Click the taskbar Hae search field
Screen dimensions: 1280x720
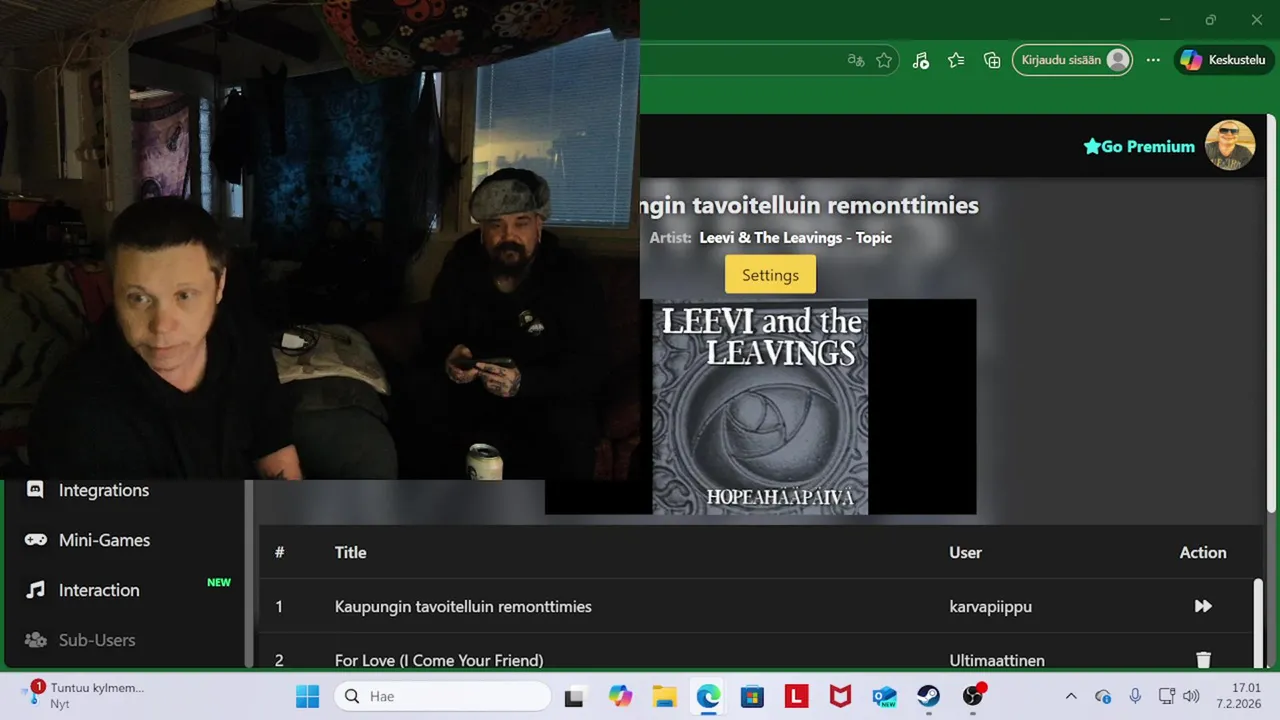[x=442, y=696]
